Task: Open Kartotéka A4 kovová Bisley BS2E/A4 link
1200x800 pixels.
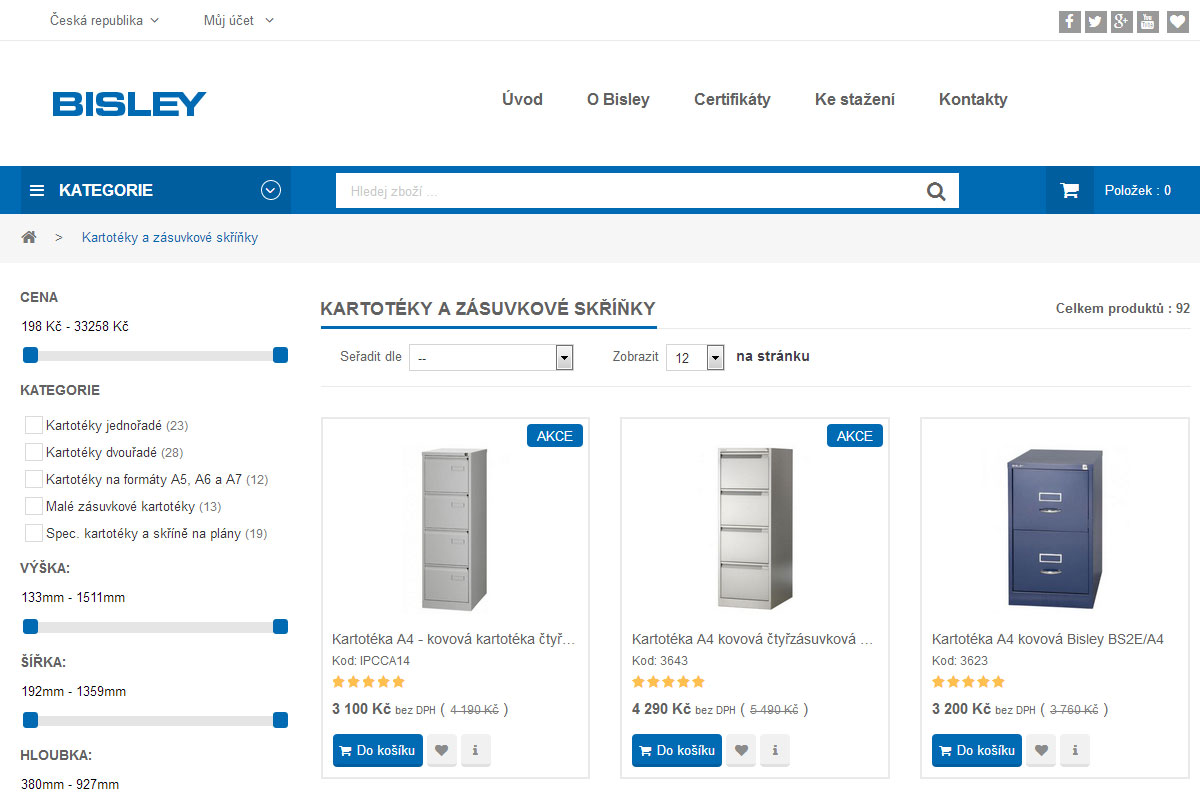Action: tap(1048, 639)
